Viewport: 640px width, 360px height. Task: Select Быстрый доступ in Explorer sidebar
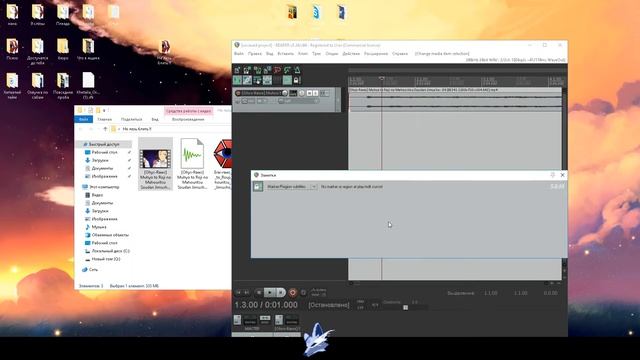pyautogui.click(x=104, y=144)
